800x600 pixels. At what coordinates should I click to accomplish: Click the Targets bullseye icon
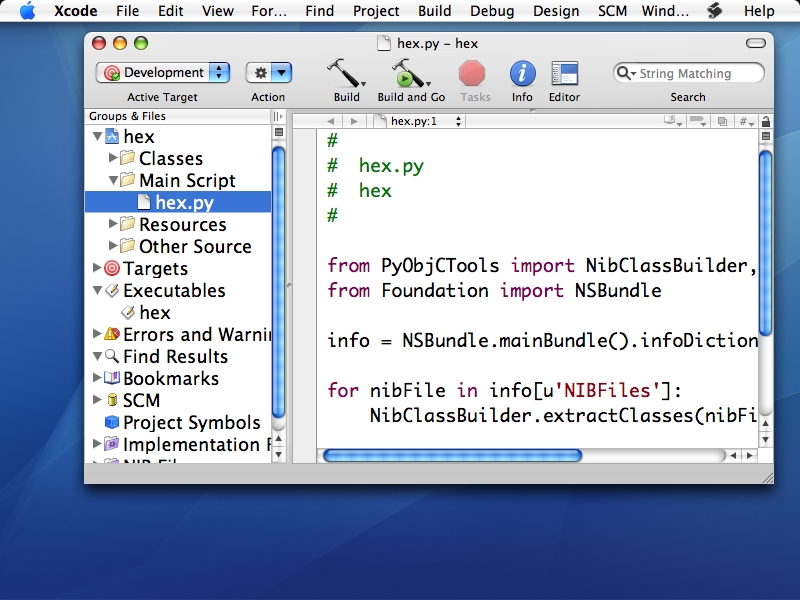point(112,268)
